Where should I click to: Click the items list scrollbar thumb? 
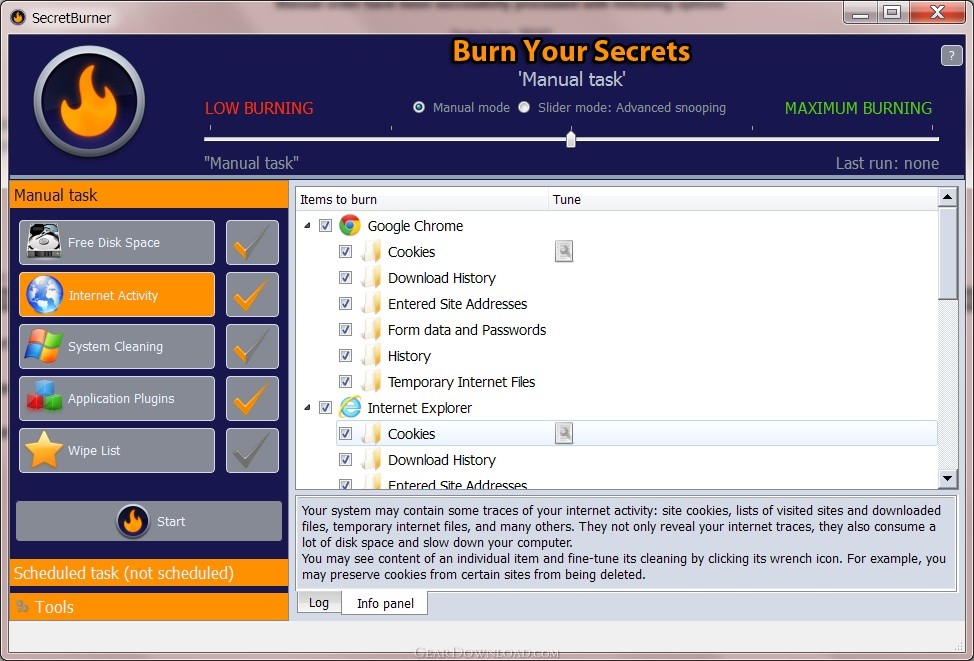click(x=947, y=253)
